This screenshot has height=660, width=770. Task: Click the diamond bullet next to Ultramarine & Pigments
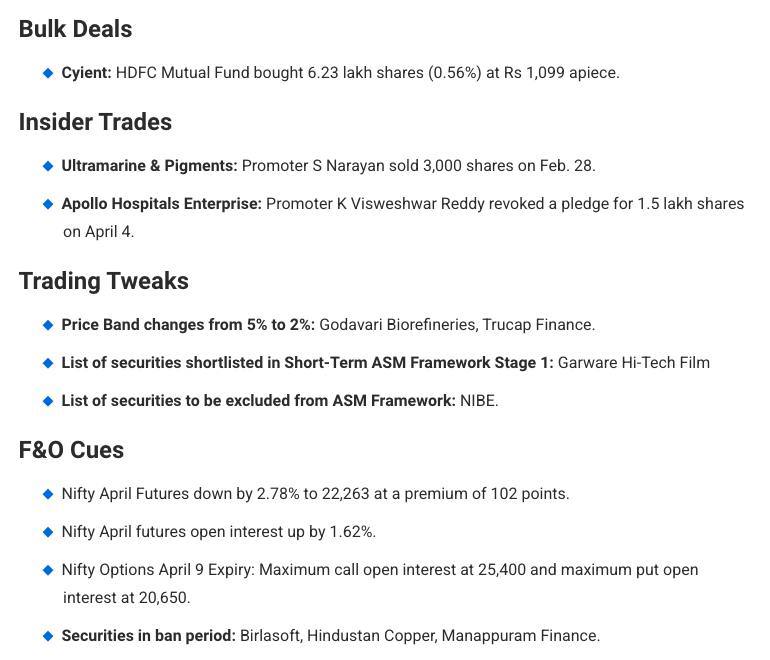(x=48, y=166)
